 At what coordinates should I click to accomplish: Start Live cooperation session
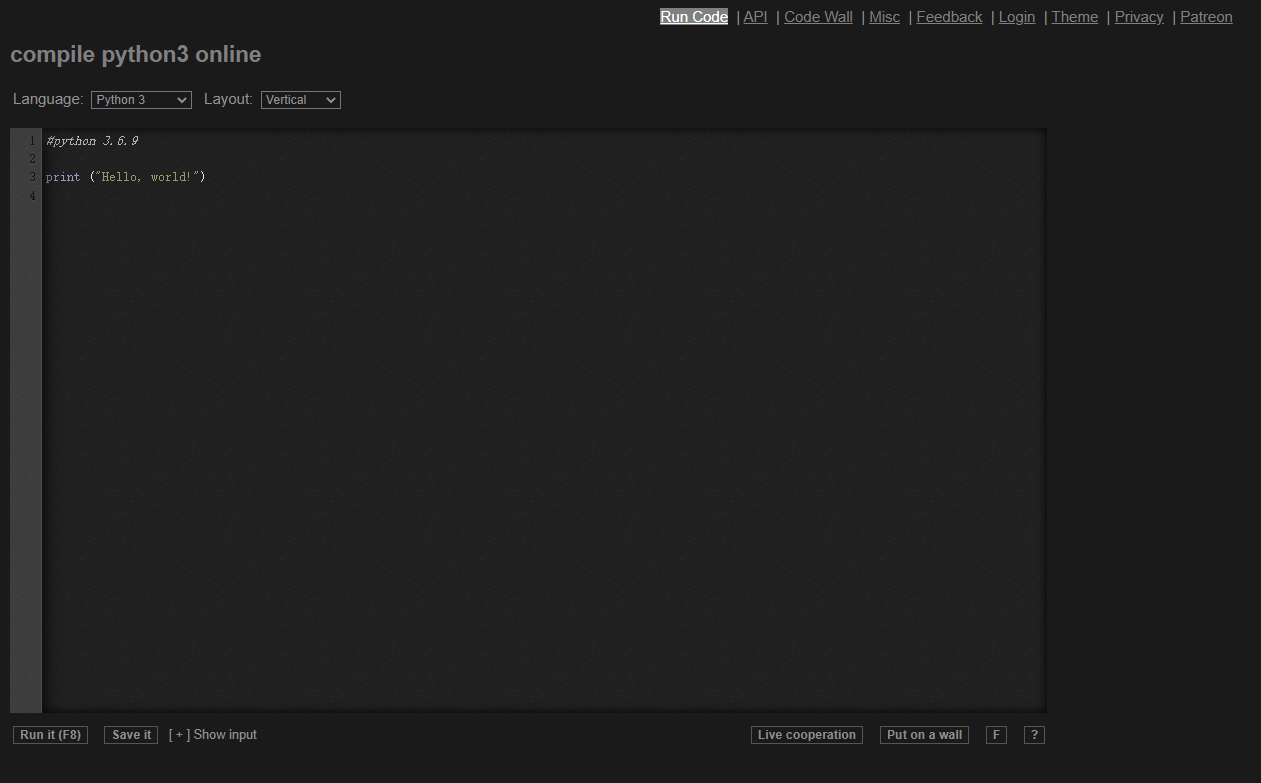coord(807,735)
